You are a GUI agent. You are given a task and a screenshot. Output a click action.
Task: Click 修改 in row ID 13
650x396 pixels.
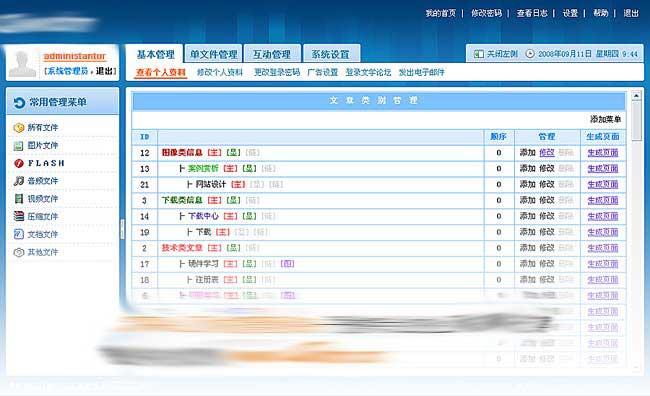[546, 169]
